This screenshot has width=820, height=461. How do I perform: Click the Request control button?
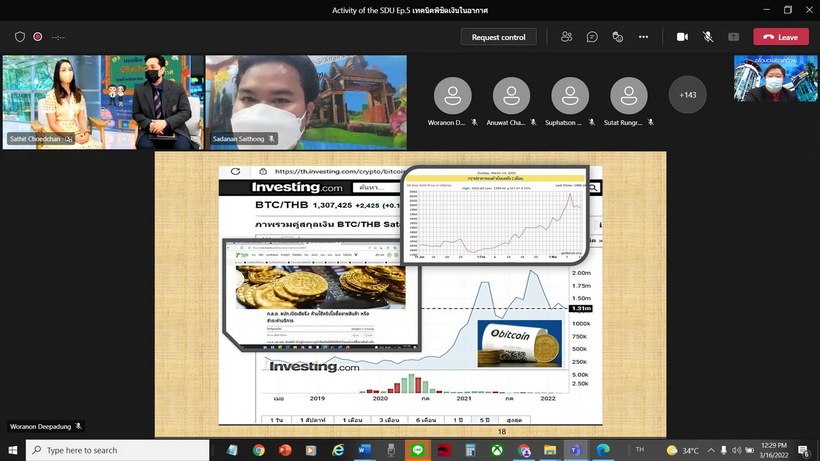(498, 37)
